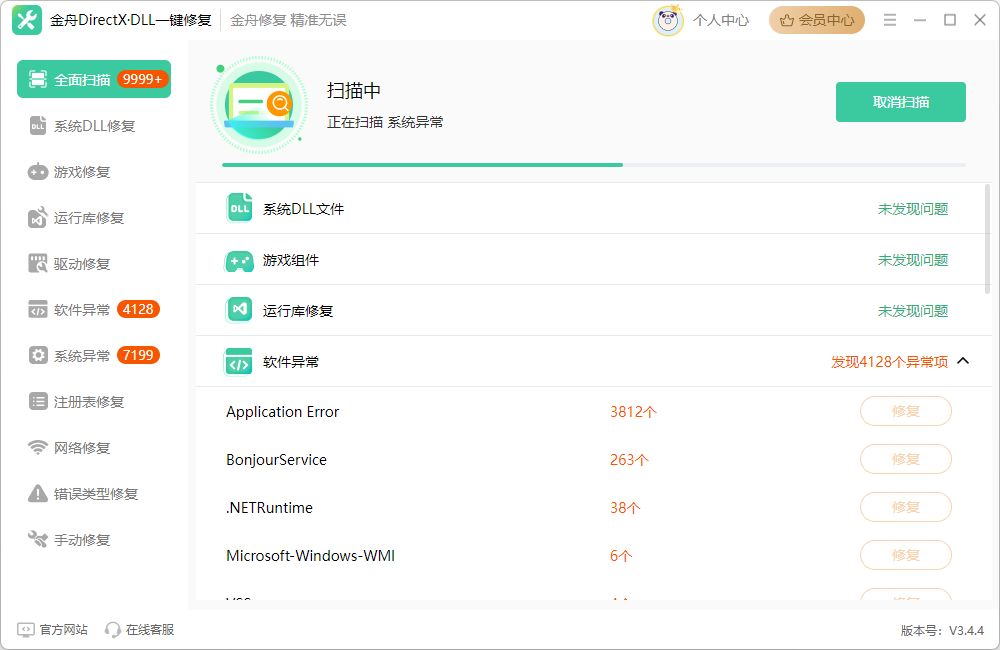Click 正在扫描 系统异常 status text
1000x650 pixels.
click(385, 122)
